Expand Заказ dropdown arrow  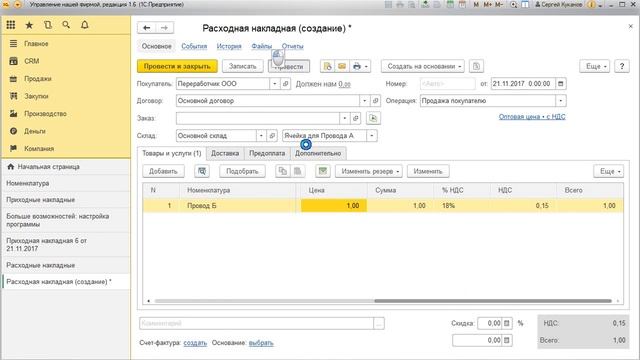click(x=344, y=118)
